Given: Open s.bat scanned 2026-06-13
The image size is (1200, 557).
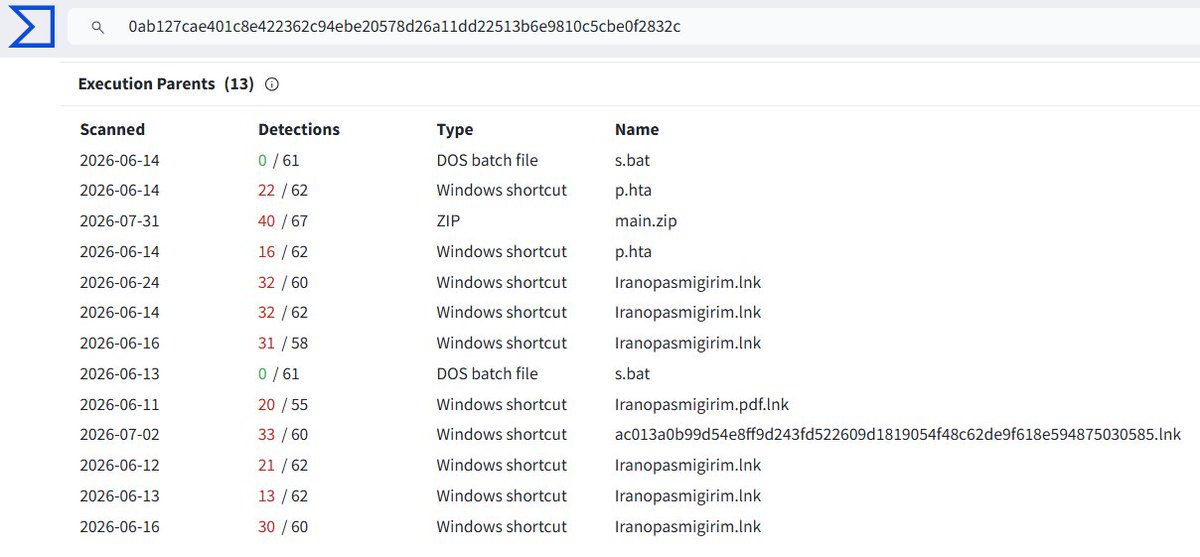Looking at the screenshot, I should coord(632,373).
